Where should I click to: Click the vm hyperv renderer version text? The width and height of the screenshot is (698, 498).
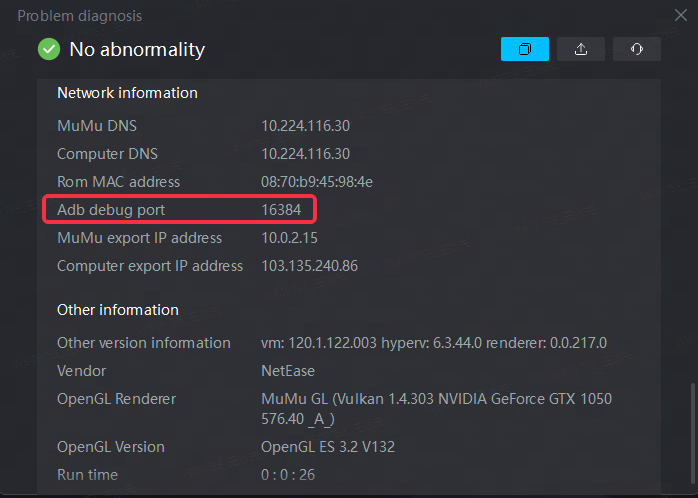(x=434, y=343)
